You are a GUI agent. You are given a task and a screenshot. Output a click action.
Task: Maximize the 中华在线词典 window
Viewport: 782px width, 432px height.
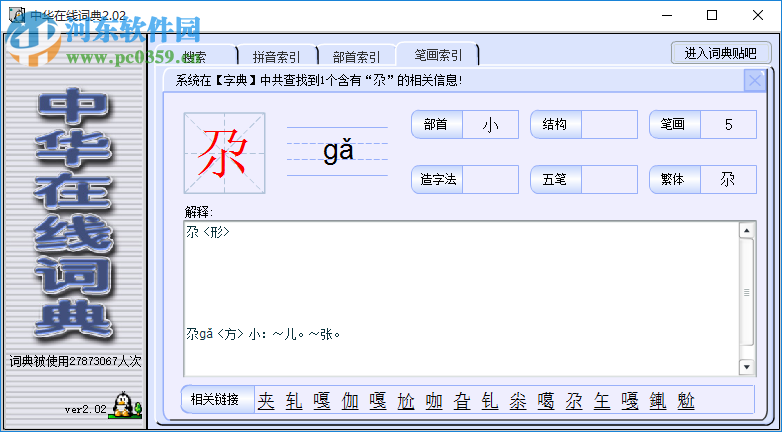[x=712, y=15]
